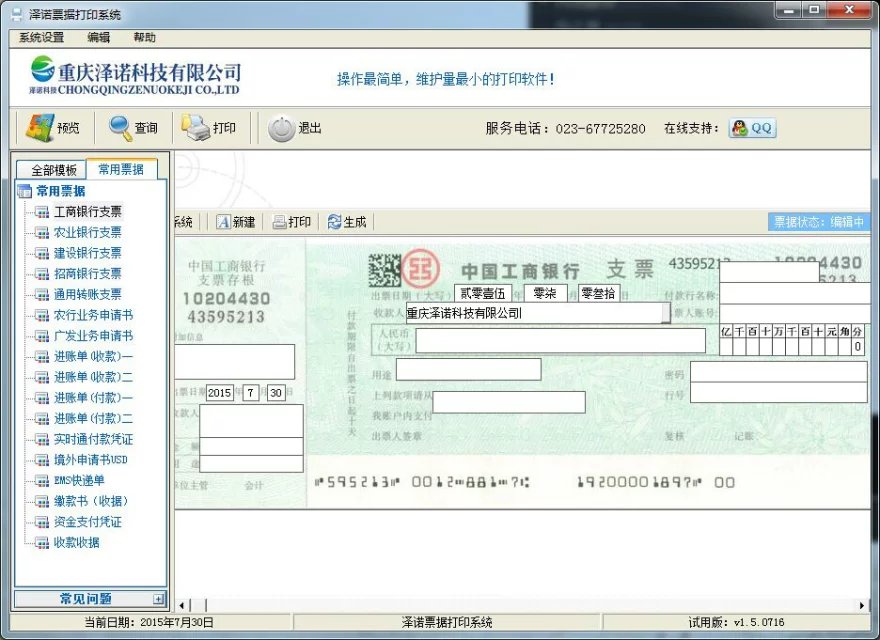Screen dimensions: 880x640
Task: Select the 广发业务申请书 template icon
Action: click(x=42, y=336)
